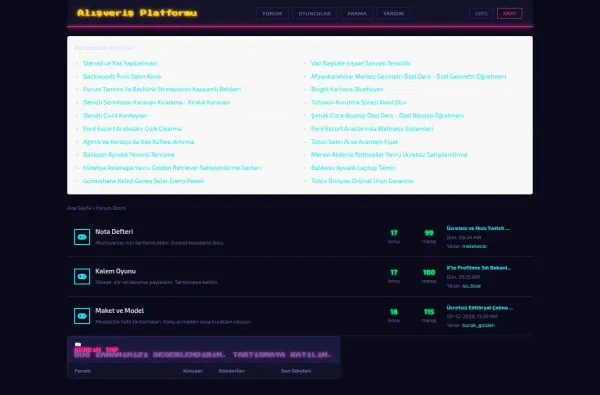This screenshot has height=395, width=600.
Task: Click the Son Gönderi column header
Action: (x=296, y=371)
